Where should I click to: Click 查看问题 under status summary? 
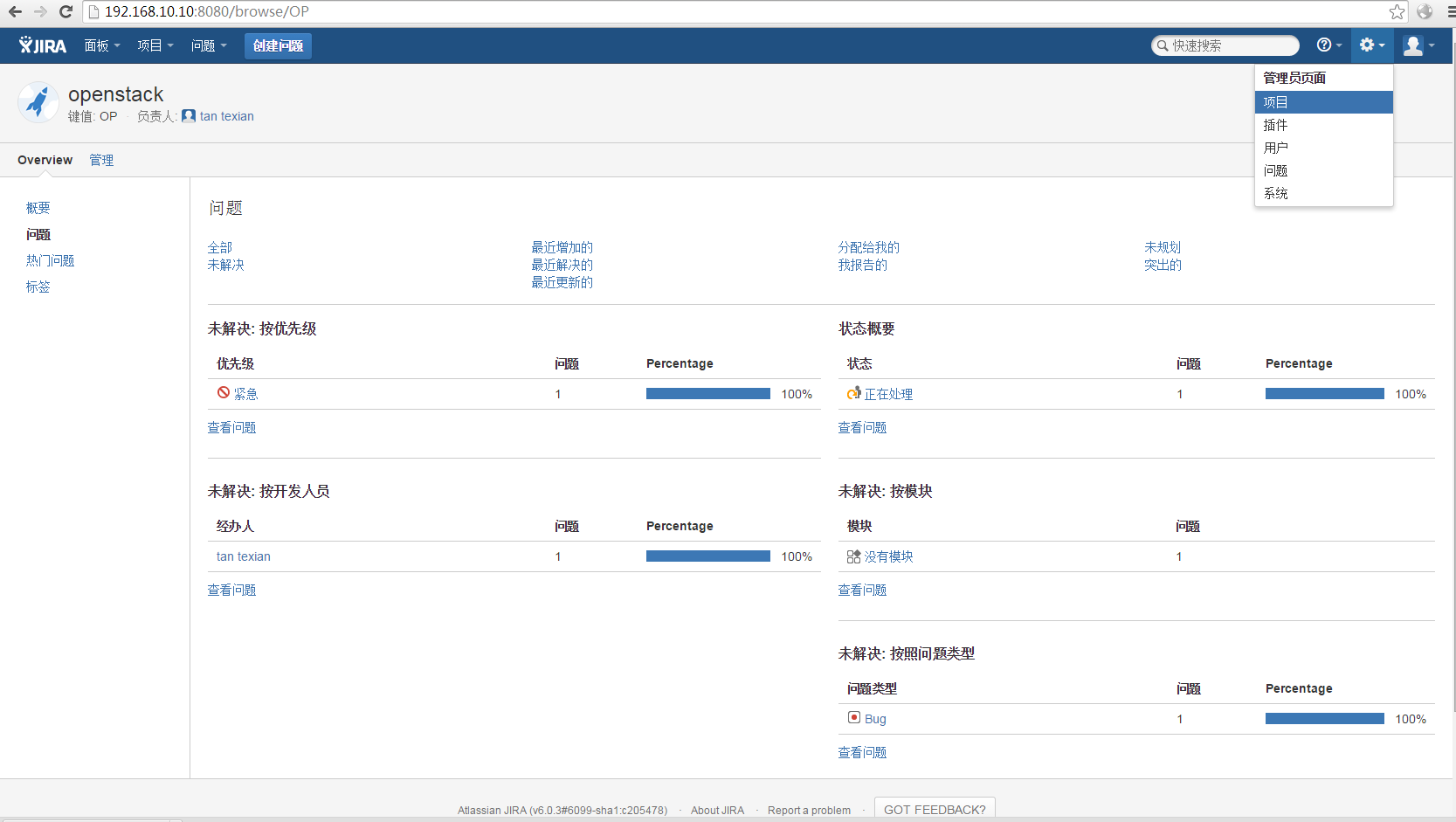[x=863, y=427]
